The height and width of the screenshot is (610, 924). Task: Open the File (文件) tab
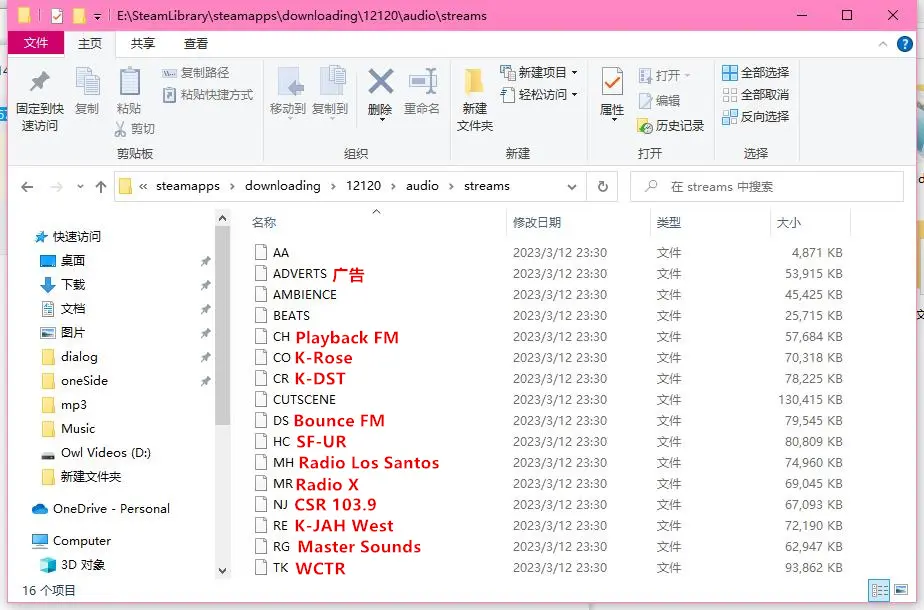[36, 43]
